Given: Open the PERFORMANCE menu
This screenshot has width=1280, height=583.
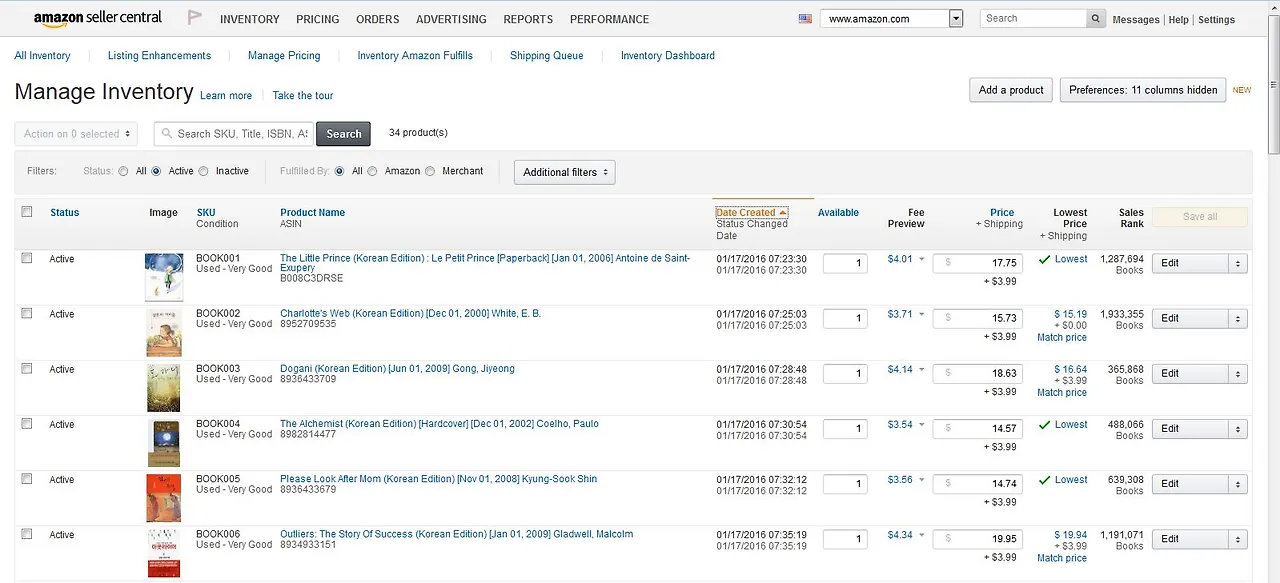Looking at the screenshot, I should coord(609,19).
